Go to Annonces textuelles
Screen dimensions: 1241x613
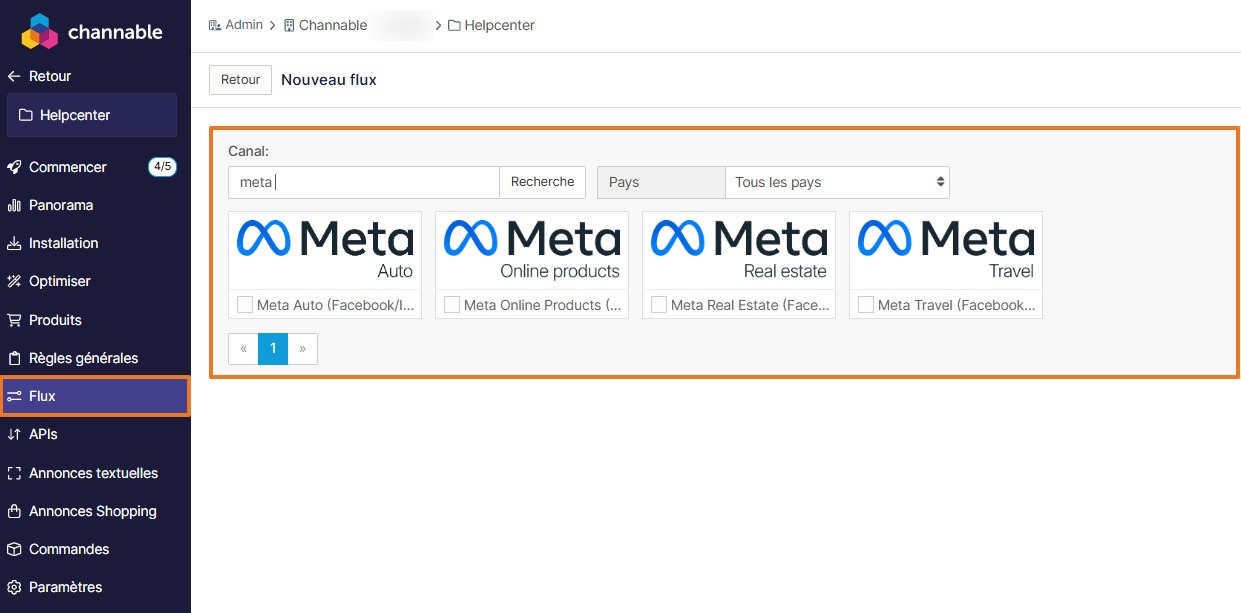[x=95, y=473]
